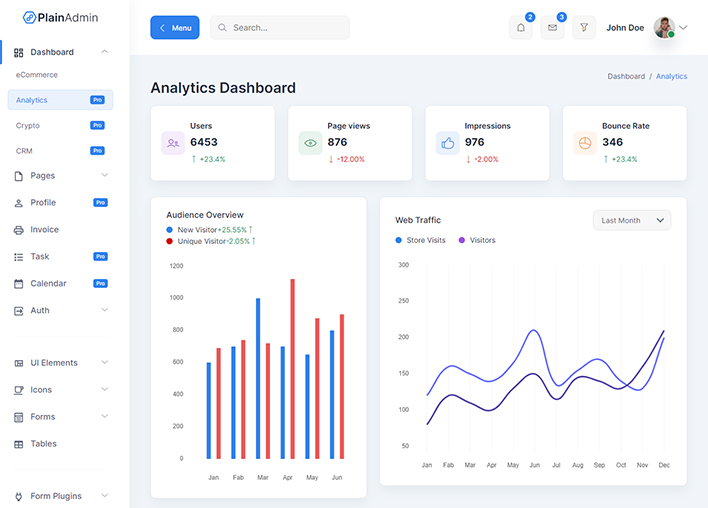The image size is (708, 508).
Task: Click the PlainAdmin logo
Action: click(x=61, y=18)
